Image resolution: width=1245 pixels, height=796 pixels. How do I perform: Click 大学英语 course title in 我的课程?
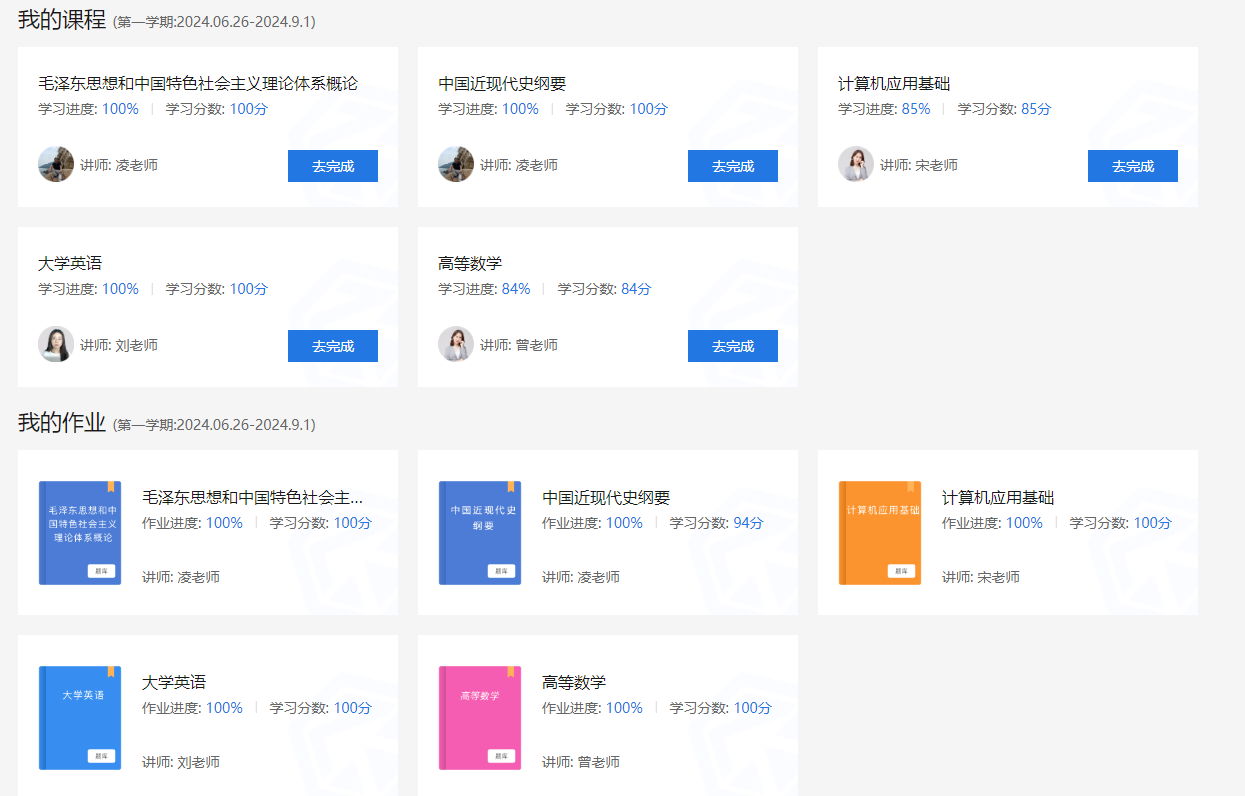(70, 264)
